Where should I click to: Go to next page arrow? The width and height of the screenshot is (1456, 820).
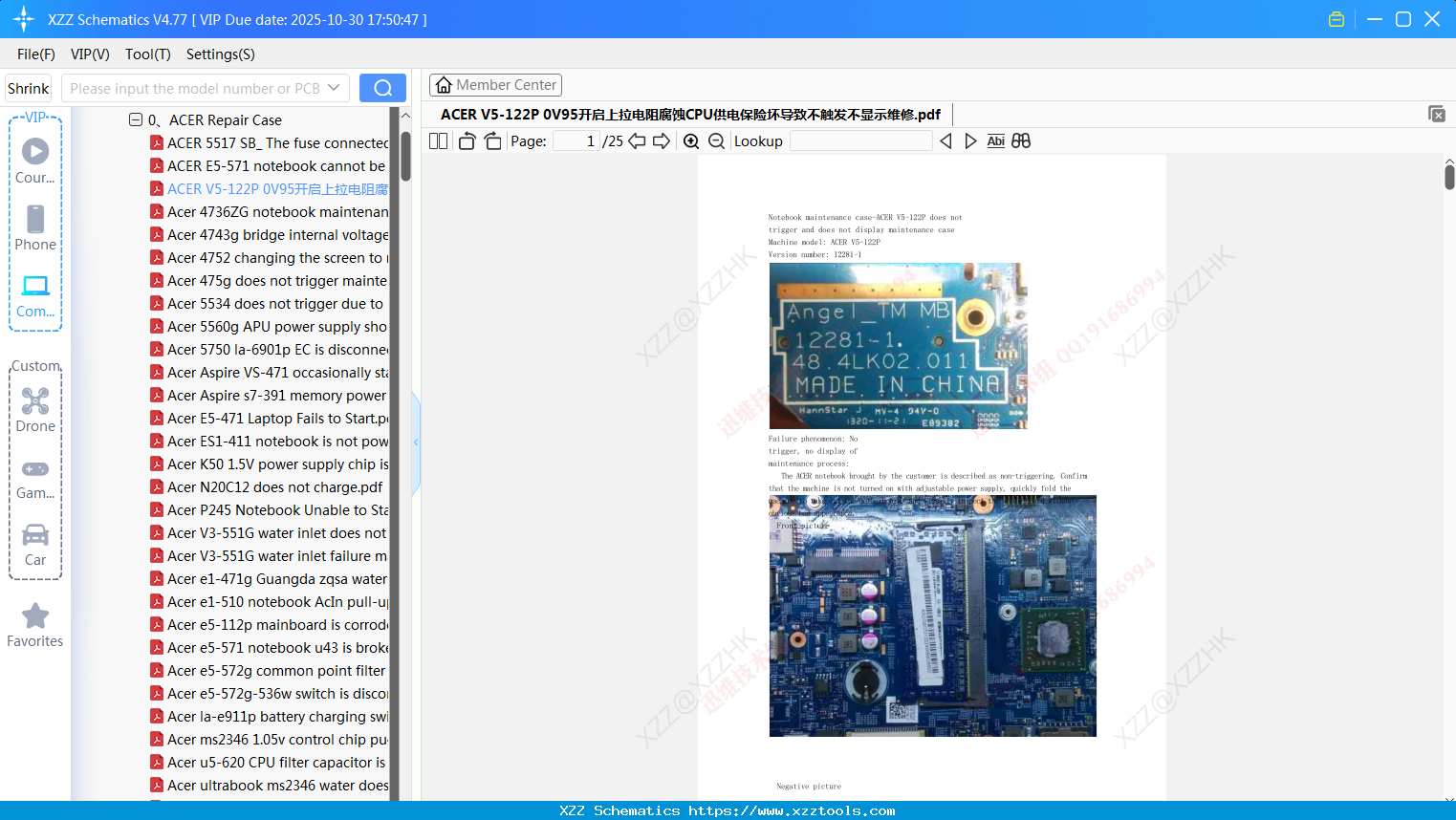click(x=662, y=141)
